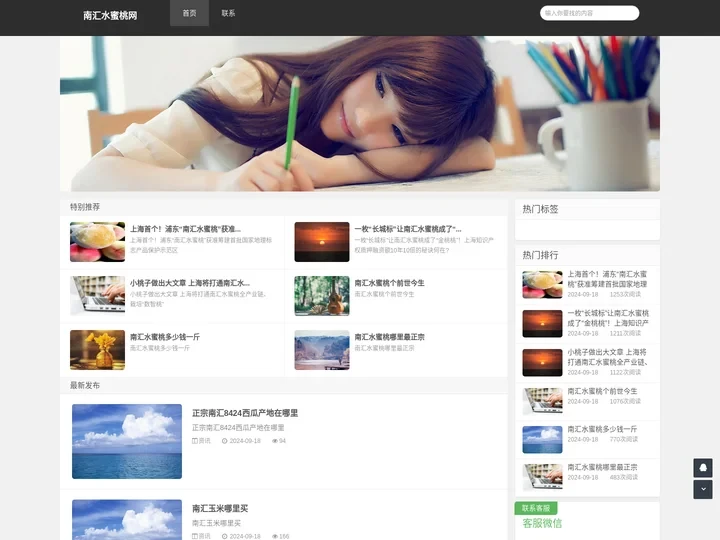Click sunset thumbnail in 特别推荐 section

tap(322, 242)
